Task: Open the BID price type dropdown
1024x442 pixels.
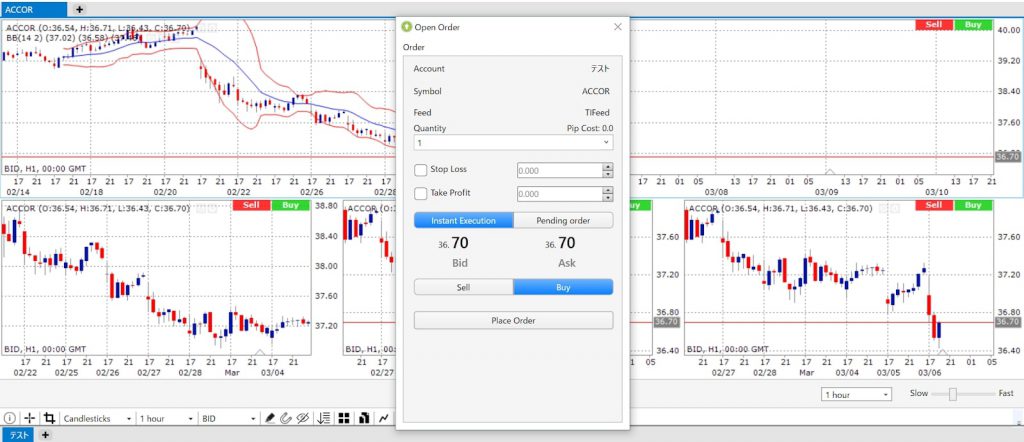Action: (x=229, y=418)
